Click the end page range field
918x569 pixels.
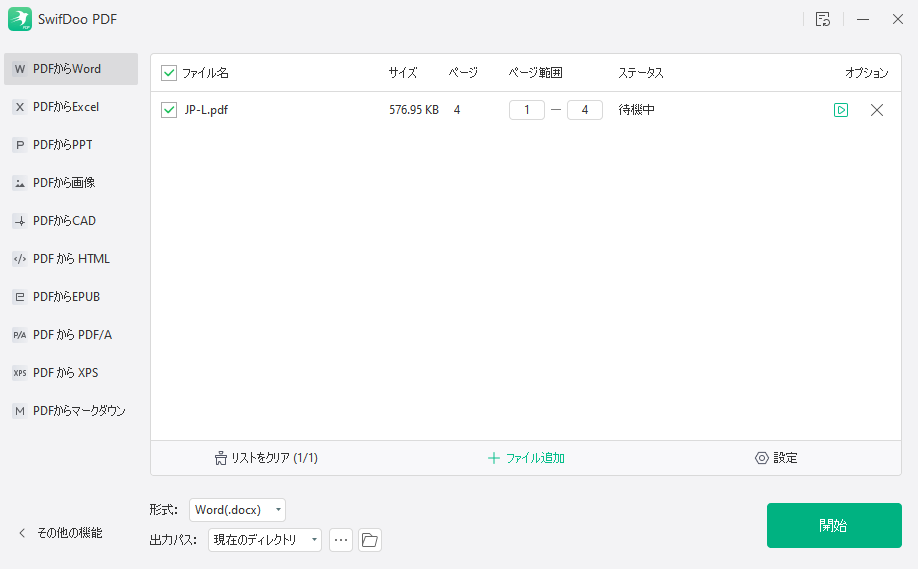585,110
